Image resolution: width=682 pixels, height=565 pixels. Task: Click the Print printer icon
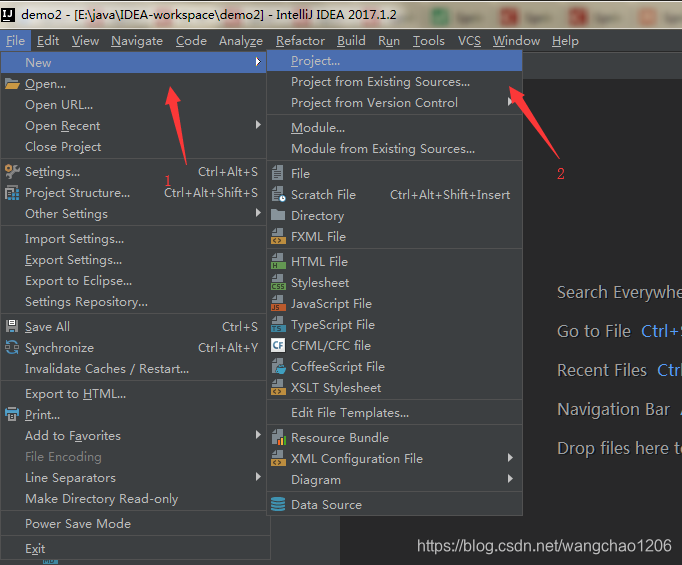(12, 415)
